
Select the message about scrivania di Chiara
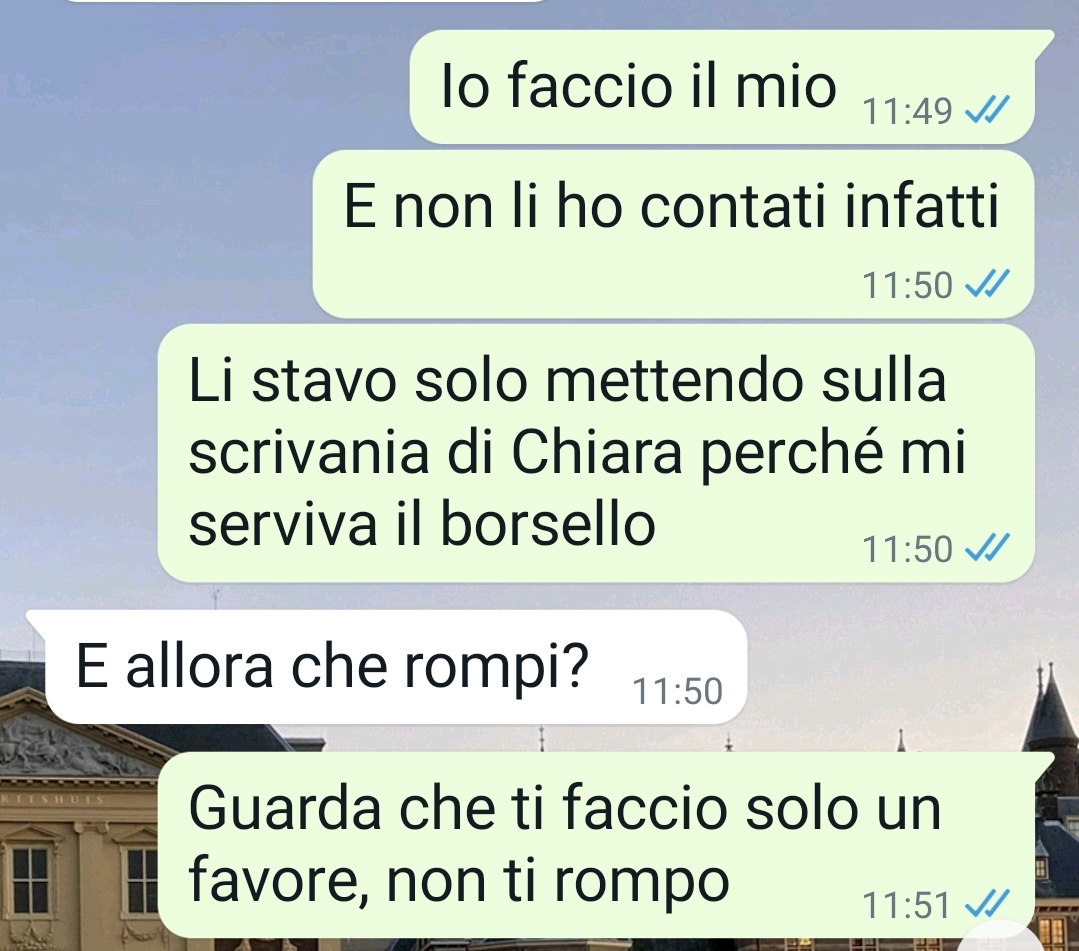coord(596,453)
